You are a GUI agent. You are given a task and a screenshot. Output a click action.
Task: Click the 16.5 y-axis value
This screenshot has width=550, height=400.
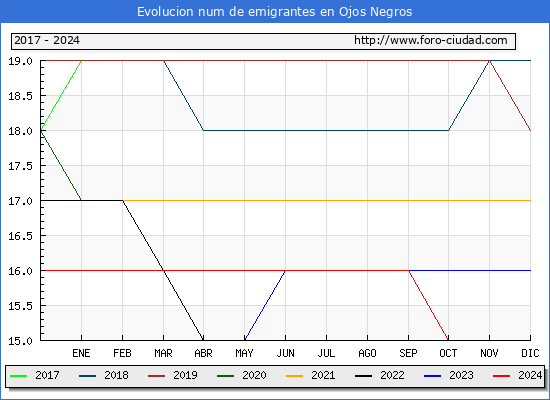[x=20, y=236]
